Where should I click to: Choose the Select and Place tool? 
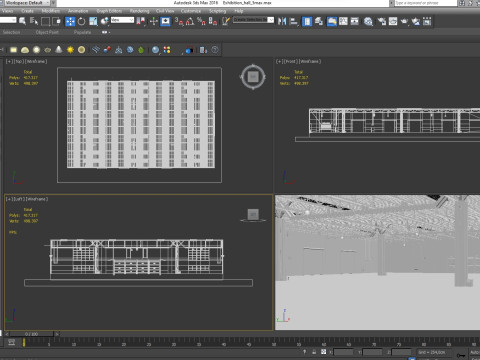[x=105, y=21]
